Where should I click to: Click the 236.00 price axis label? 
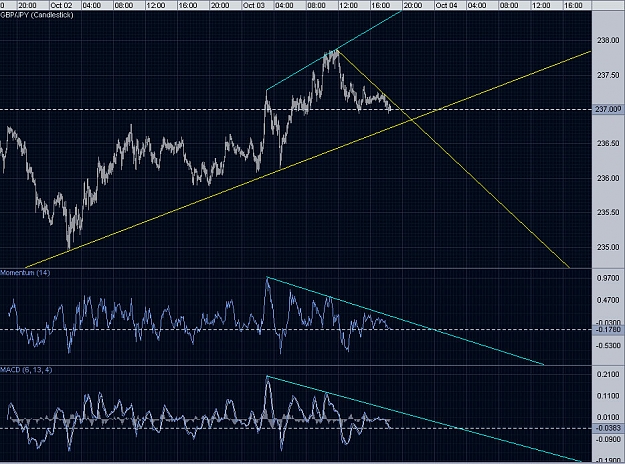608,178
